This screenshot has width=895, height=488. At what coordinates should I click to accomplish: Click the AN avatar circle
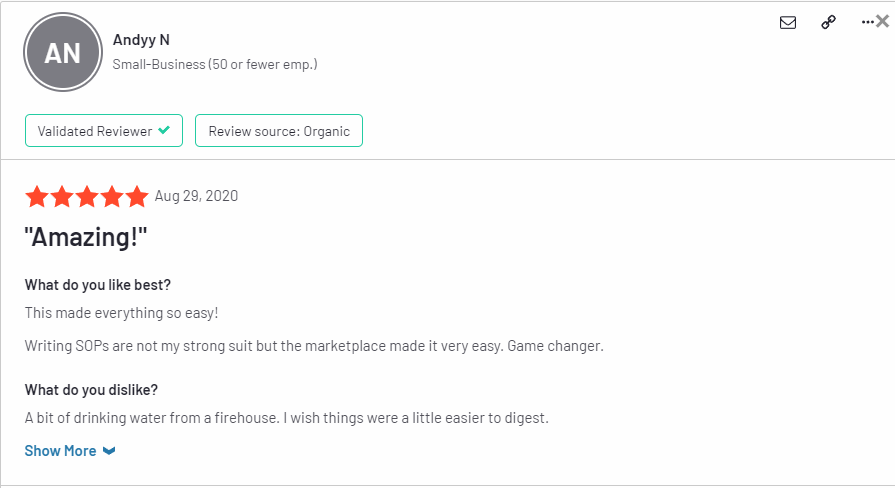(x=63, y=53)
